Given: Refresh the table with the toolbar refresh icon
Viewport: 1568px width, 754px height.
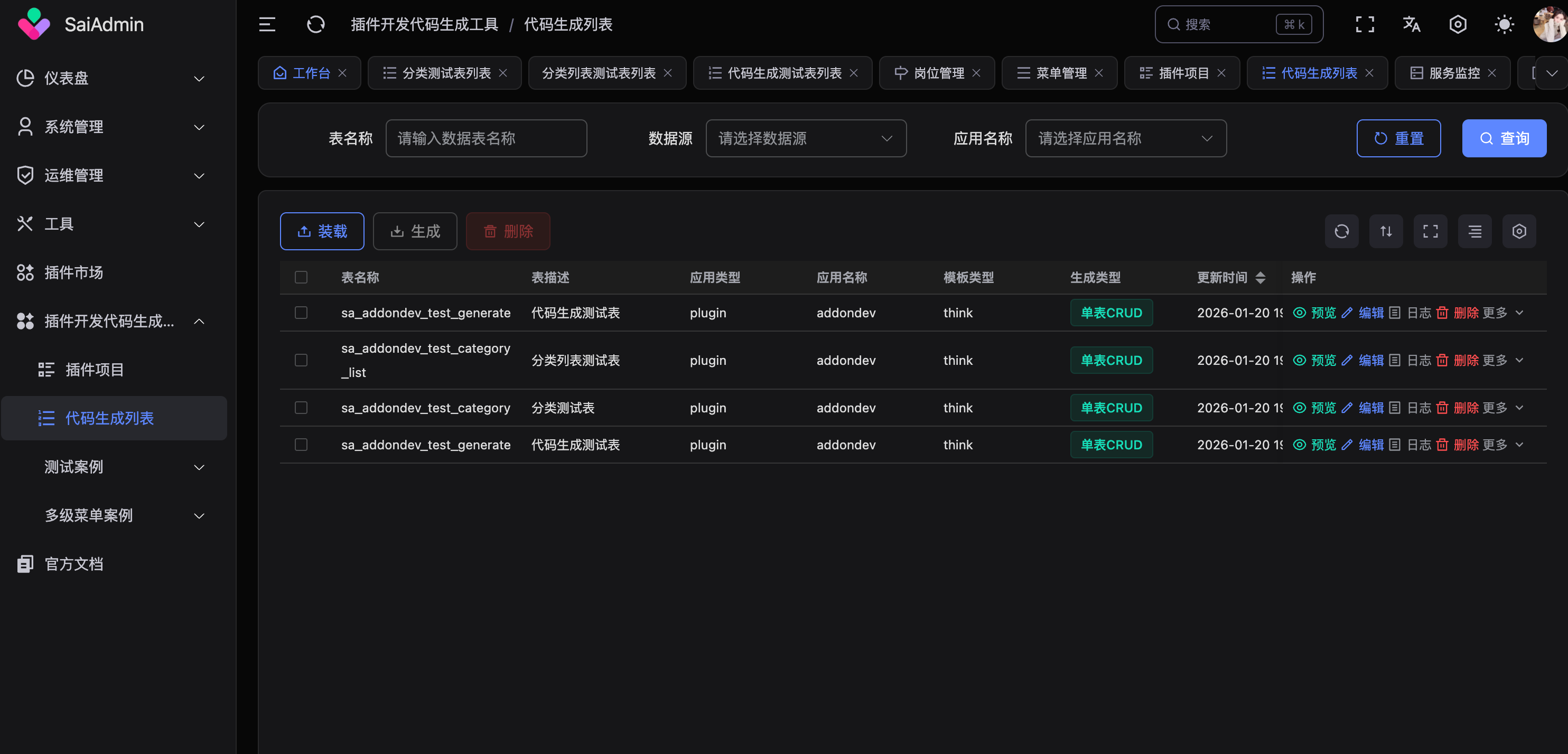Looking at the screenshot, I should [1341, 231].
